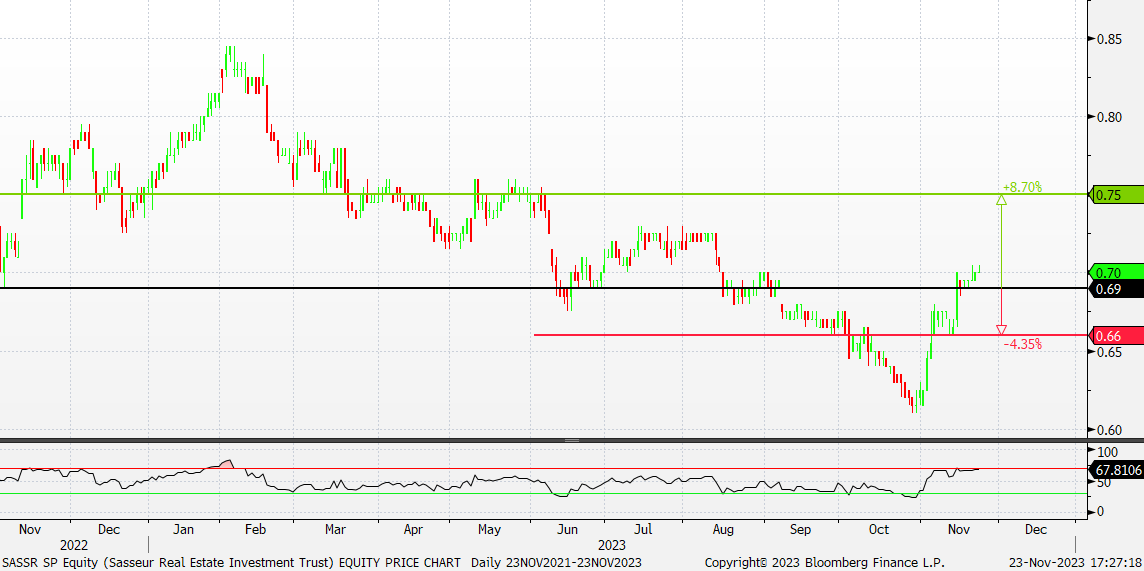The image size is (1144, 571).
Task: Select the 67.8106 RSI value label
Action: (1116, 470)
